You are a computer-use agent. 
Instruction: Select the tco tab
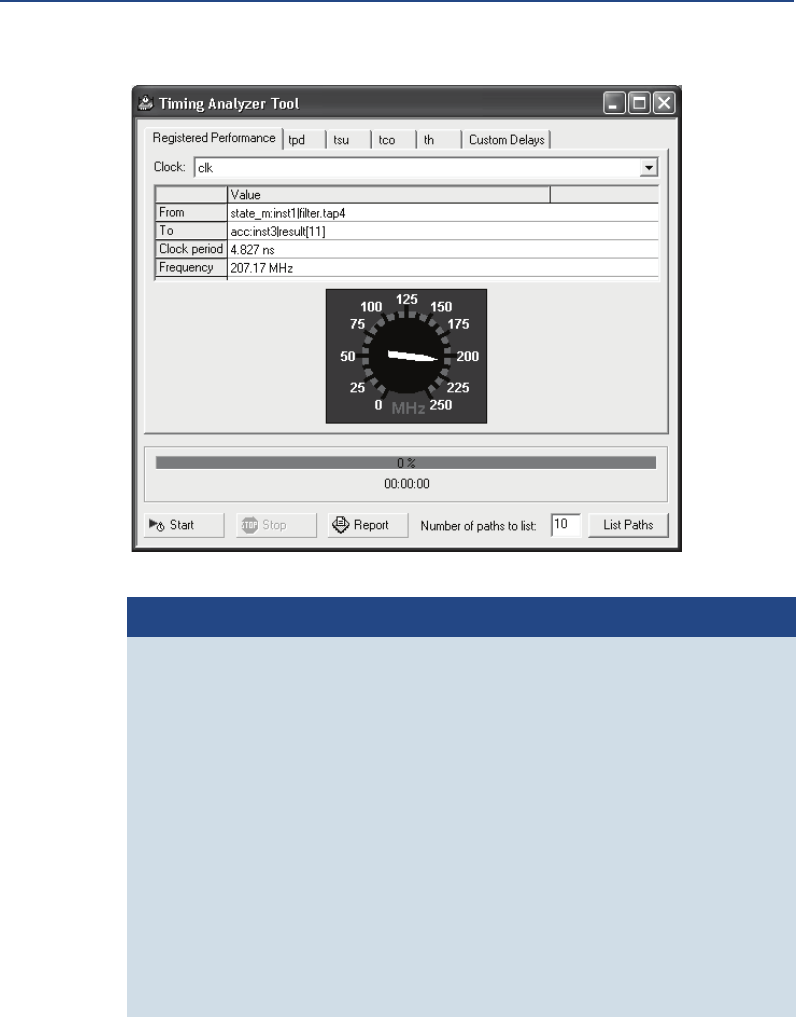(387, 140)
